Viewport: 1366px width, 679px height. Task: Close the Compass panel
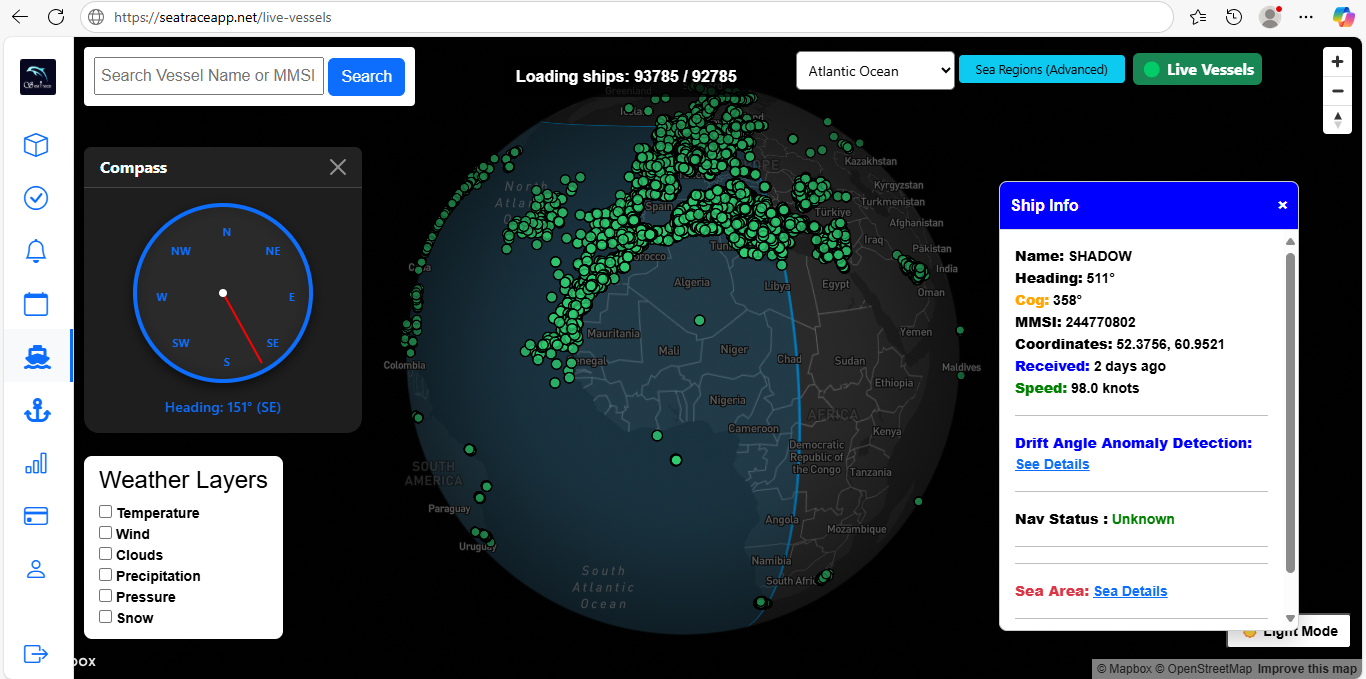coord(338,167)
